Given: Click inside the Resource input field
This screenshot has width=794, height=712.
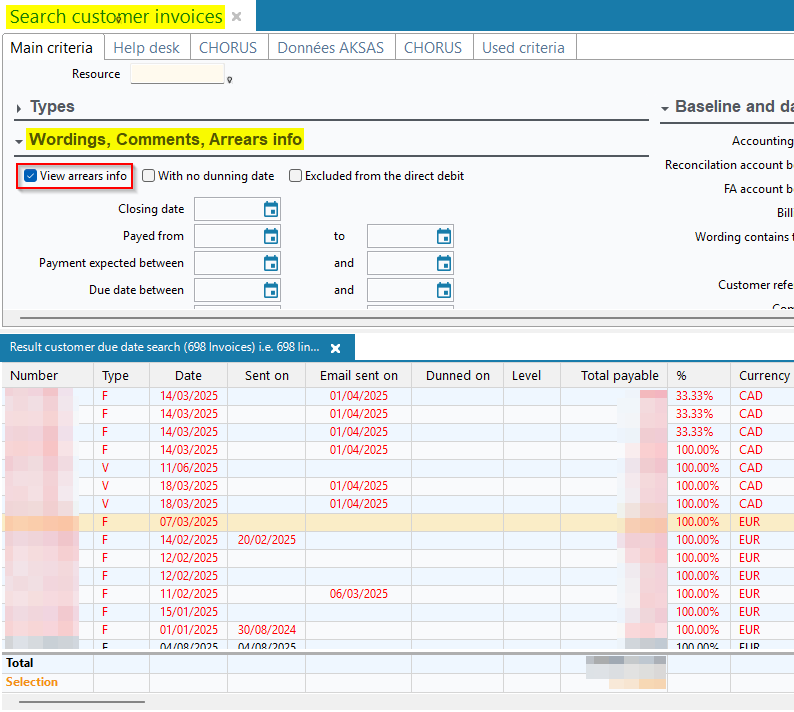Looking at the screenshot, I should pyautogui.click(x=177, y=74).
